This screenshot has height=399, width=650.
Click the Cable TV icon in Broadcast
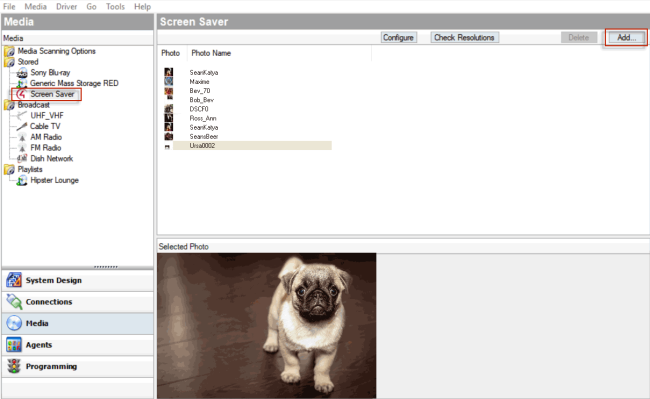[x=22, y=126]
